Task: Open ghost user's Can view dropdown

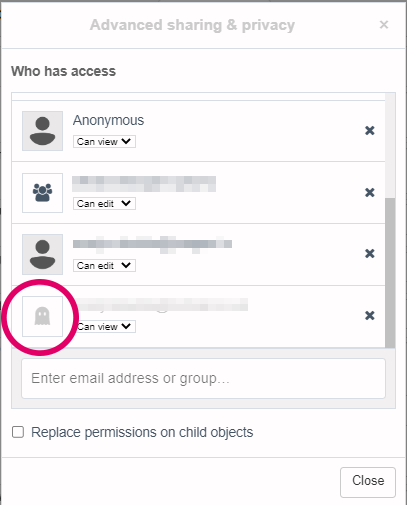Action: 104,327
